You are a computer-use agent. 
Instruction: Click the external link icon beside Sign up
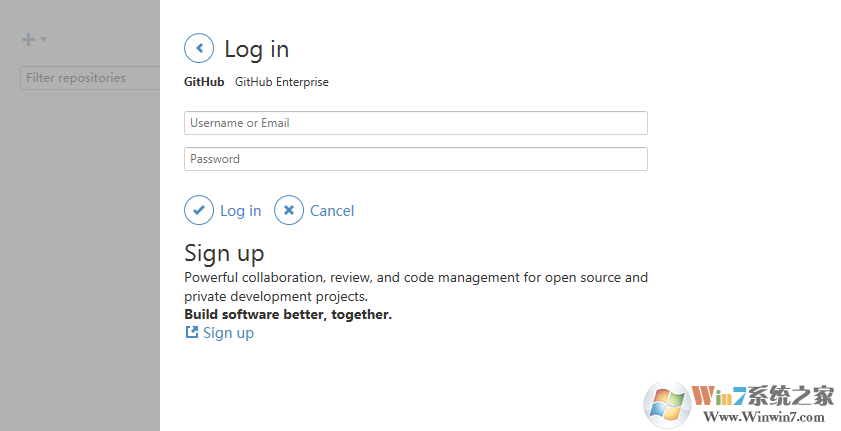click(x=192, y=333)
